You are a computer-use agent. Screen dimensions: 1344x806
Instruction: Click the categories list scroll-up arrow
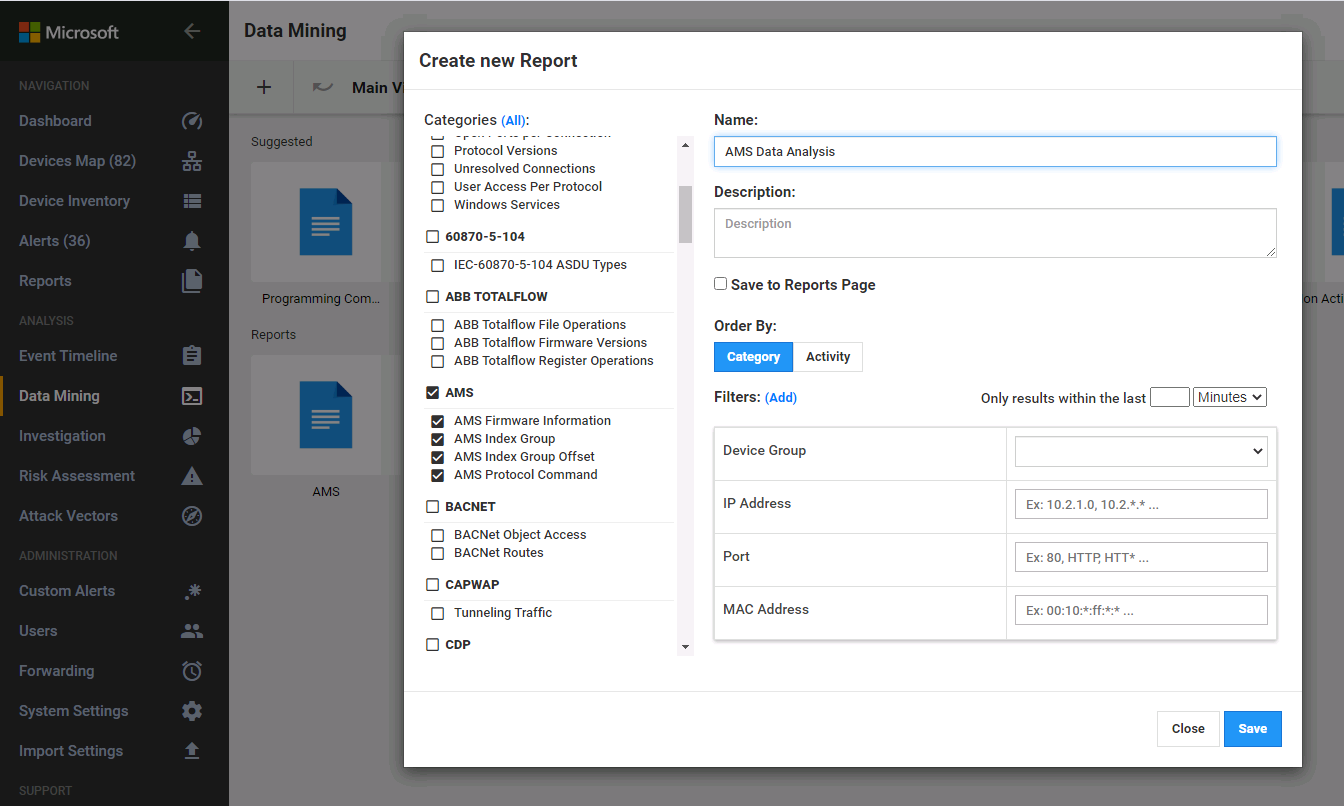(685, 145)
